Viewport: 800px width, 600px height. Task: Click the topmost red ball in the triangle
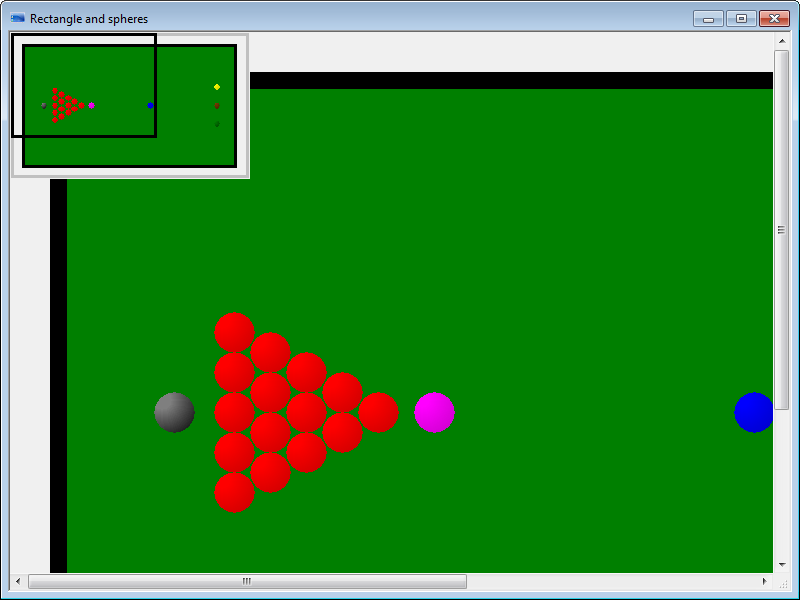(234, 332)
